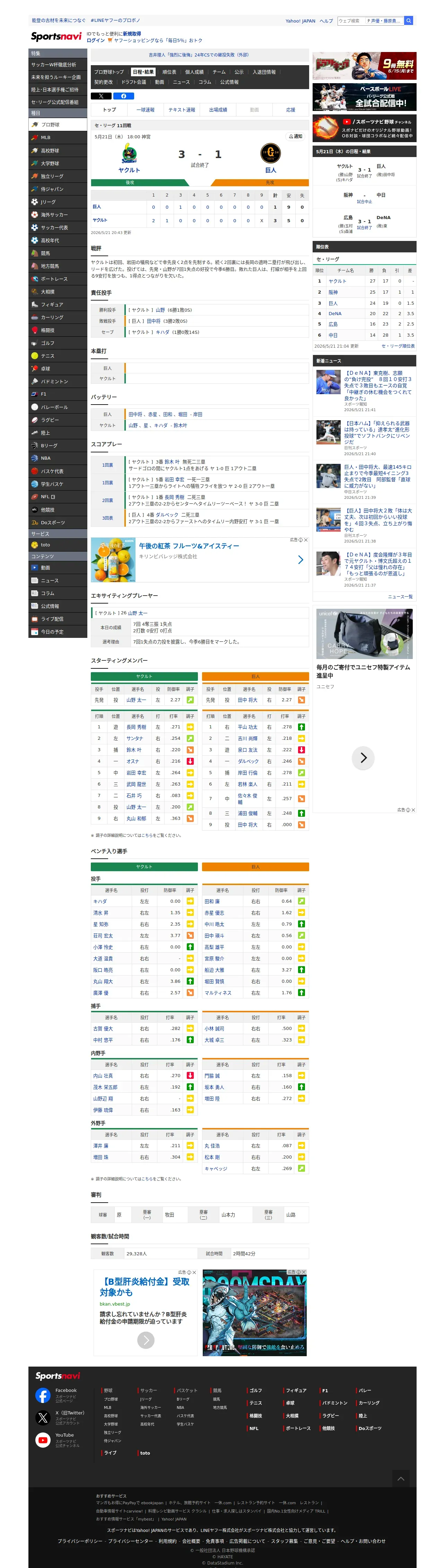Switch to テキスト速報 tab
This screenshot has height=1568, width=445.
tap(182, 110)
